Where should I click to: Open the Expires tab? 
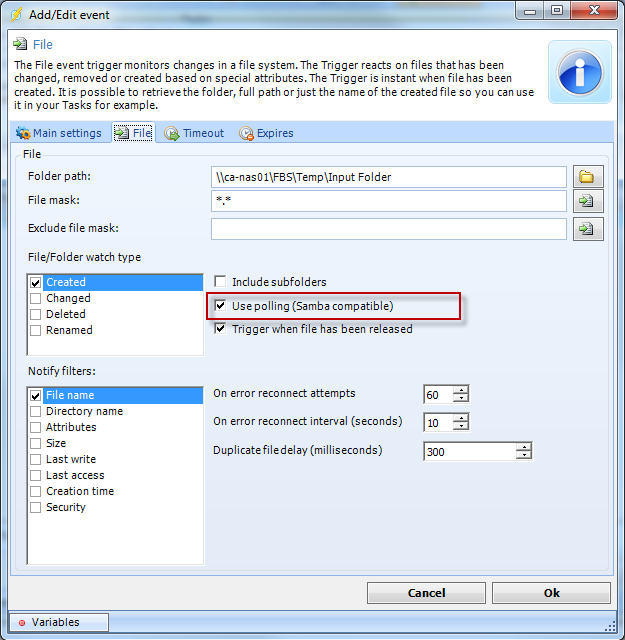pyautogui.click(x=266, y=133)
